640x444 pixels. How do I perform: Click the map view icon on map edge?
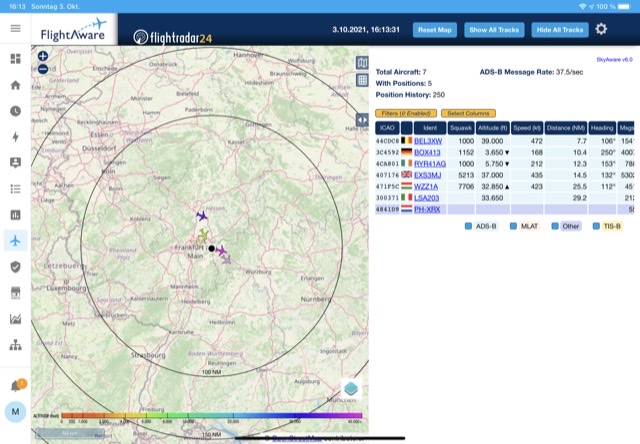(362, 63)
